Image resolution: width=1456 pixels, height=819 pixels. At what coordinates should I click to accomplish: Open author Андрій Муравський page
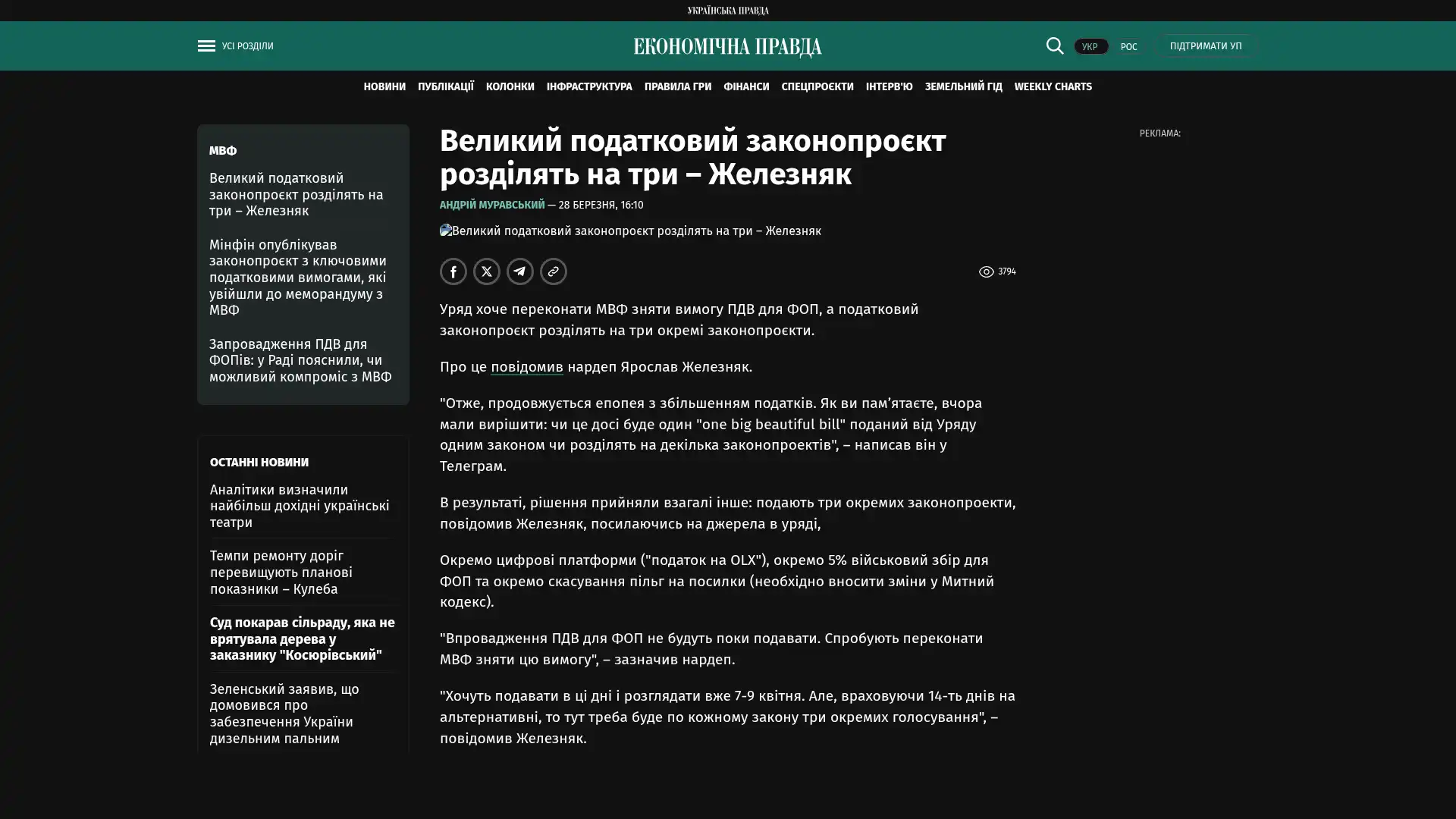[x=491, y=205]
